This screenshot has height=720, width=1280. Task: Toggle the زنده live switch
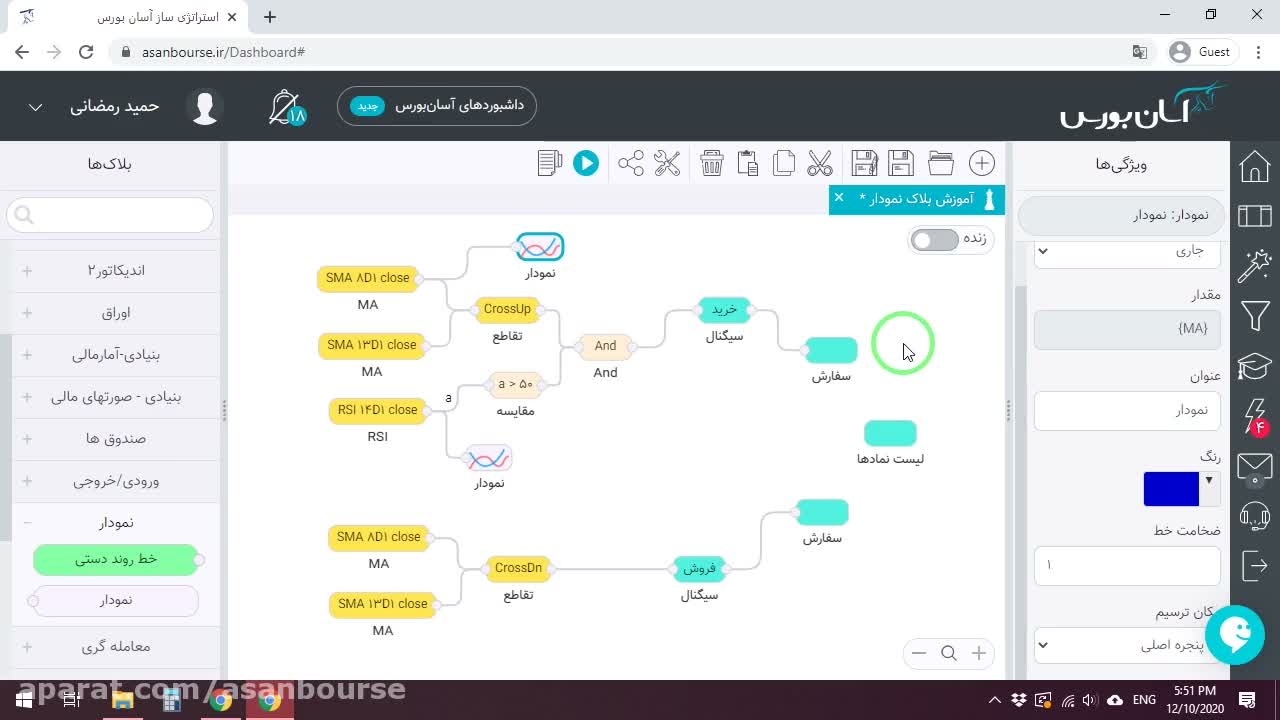coord(934,240)
